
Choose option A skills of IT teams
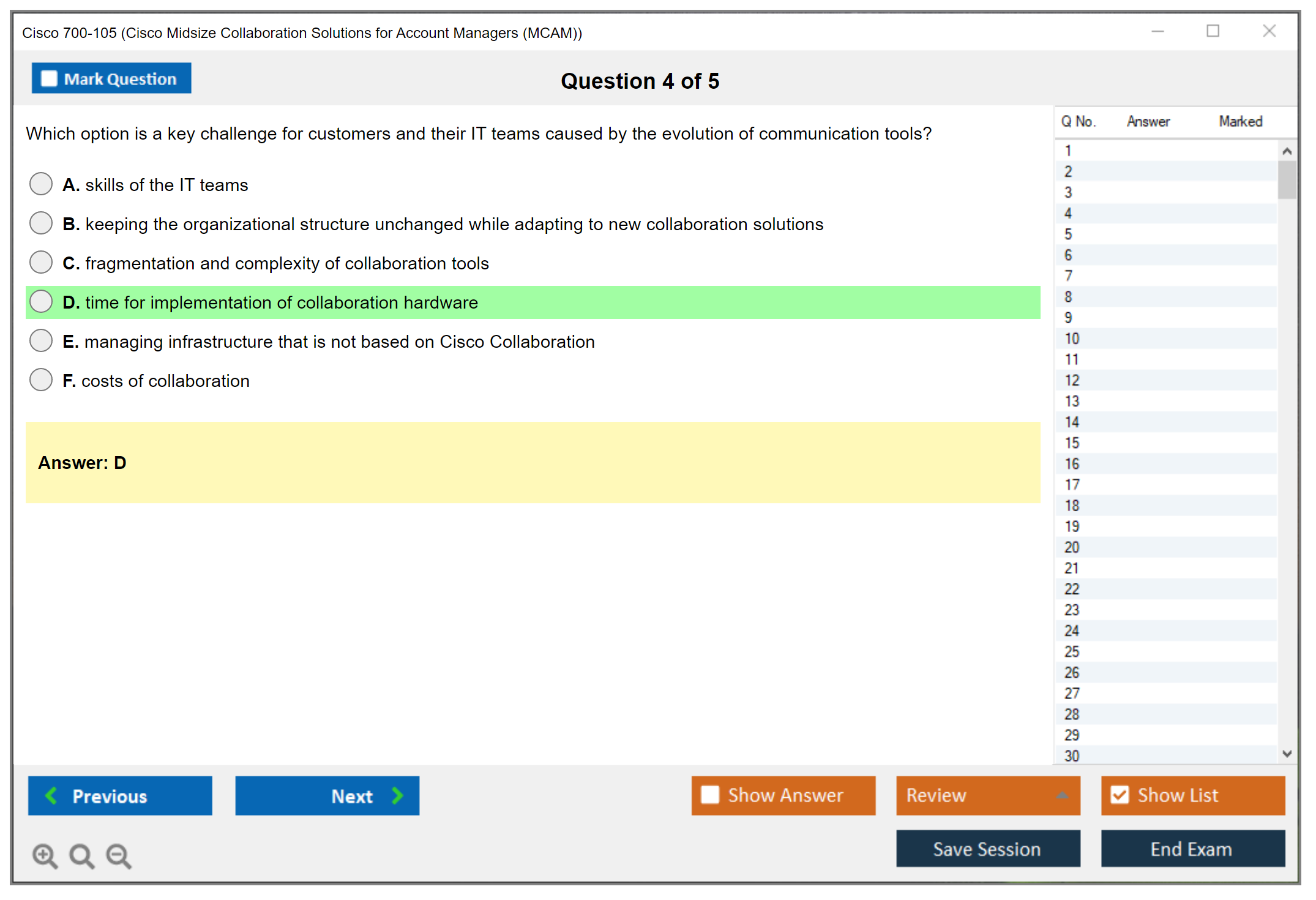41,184
